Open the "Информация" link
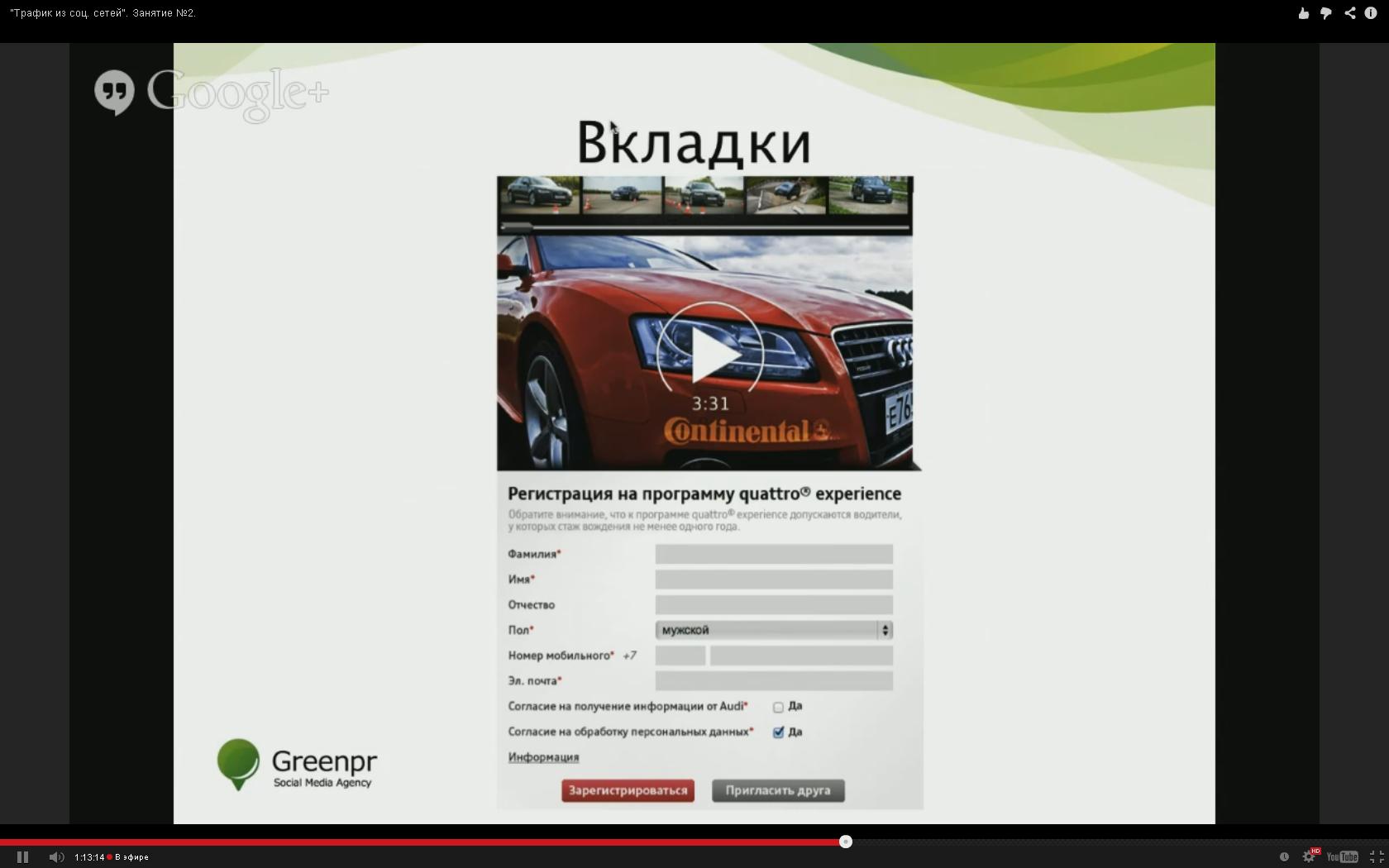This screenshot has height=868, width=1389. point(543,757)
